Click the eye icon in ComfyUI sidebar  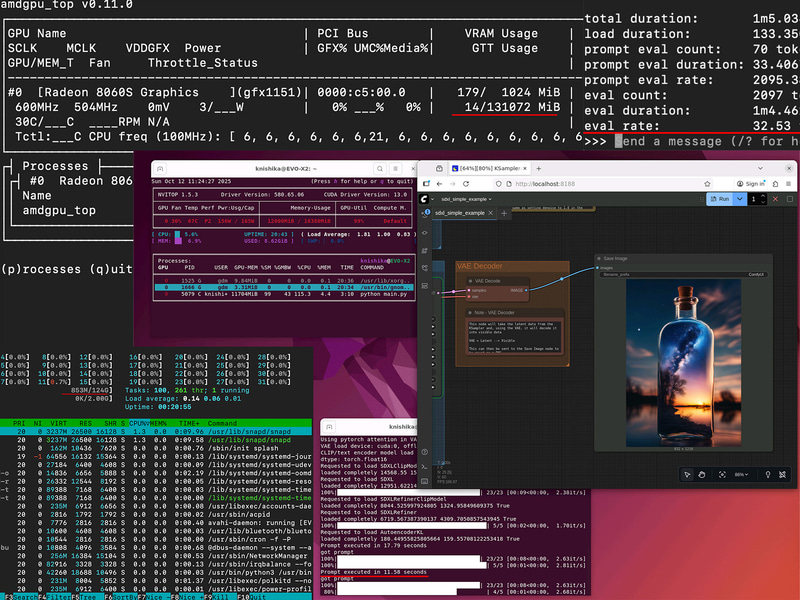coord(424,233)
